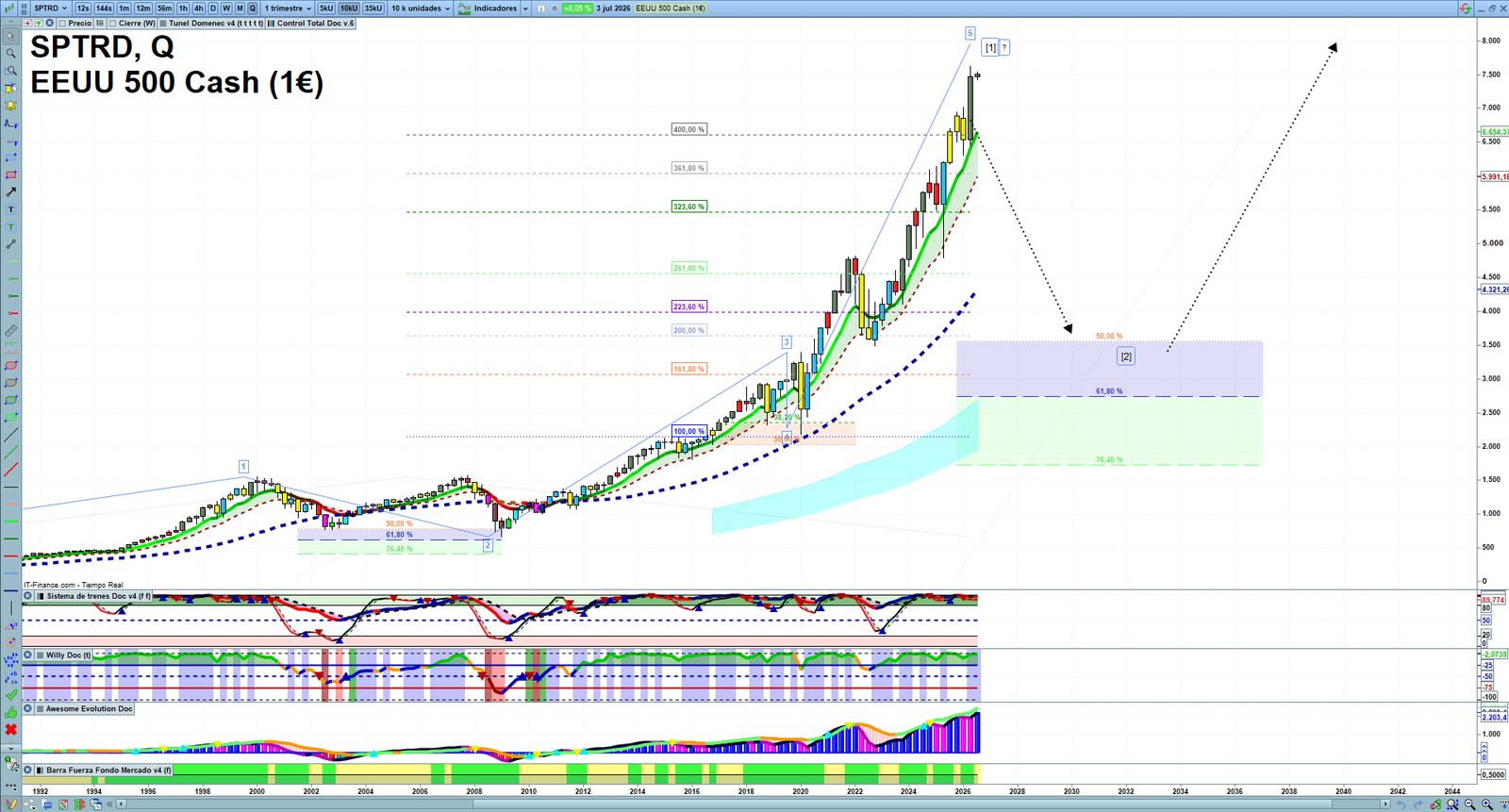The width and height of the screenshot is (1509, 812).
Task: Click the 10kU units button
Action: click(x=349, y=8)
